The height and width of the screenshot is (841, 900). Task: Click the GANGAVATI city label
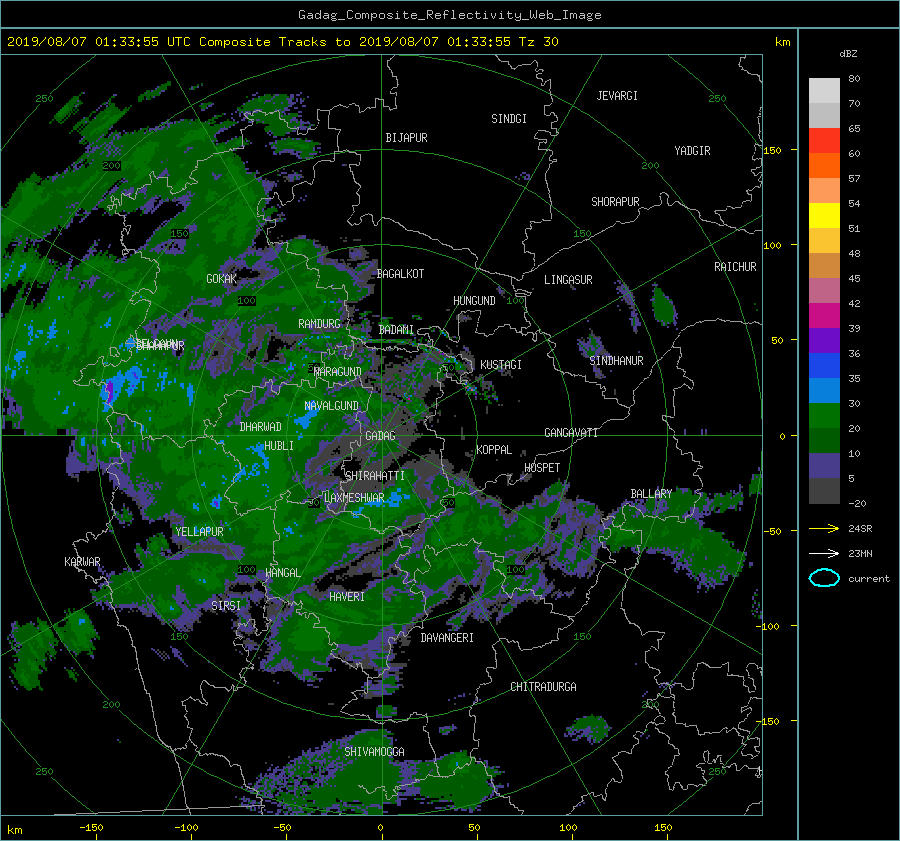(x=571, y=433)
